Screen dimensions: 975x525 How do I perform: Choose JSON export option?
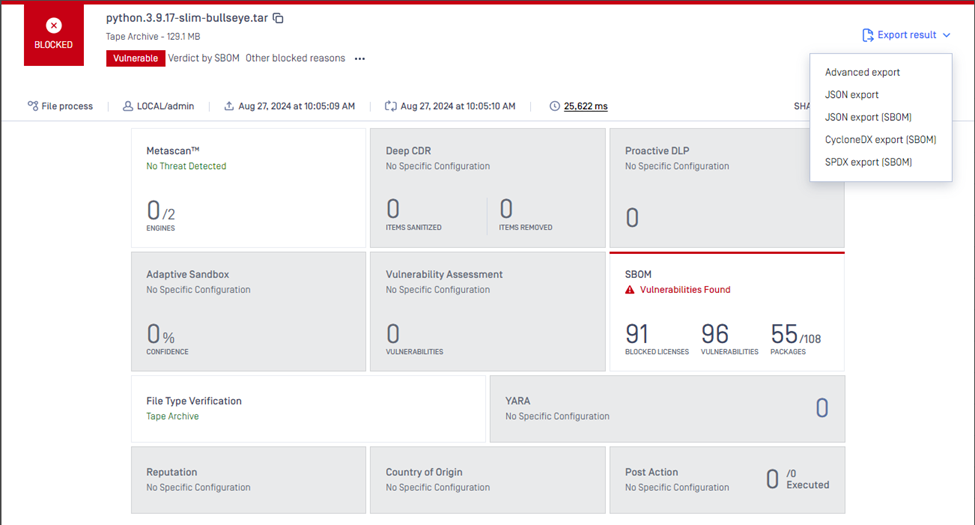point(852,95)
